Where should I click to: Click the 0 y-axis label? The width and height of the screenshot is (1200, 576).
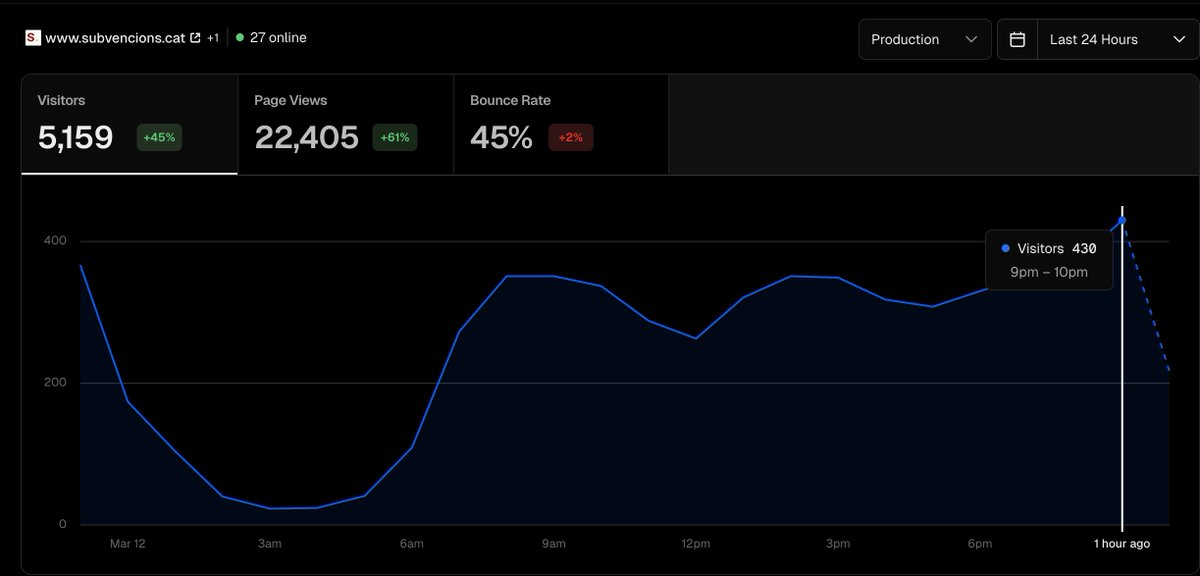(62, 525)
